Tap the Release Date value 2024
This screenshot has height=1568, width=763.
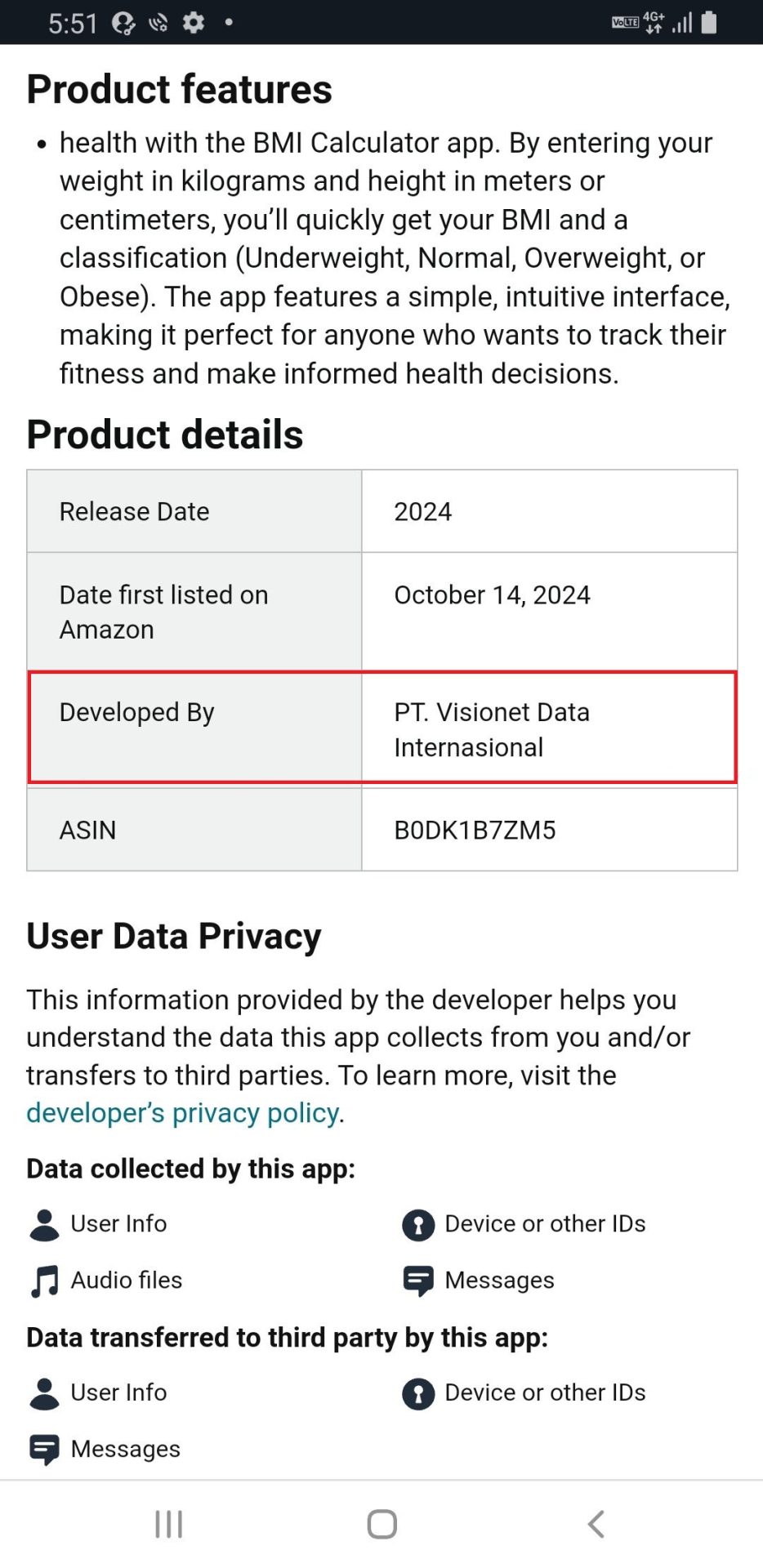click(422, 512)
